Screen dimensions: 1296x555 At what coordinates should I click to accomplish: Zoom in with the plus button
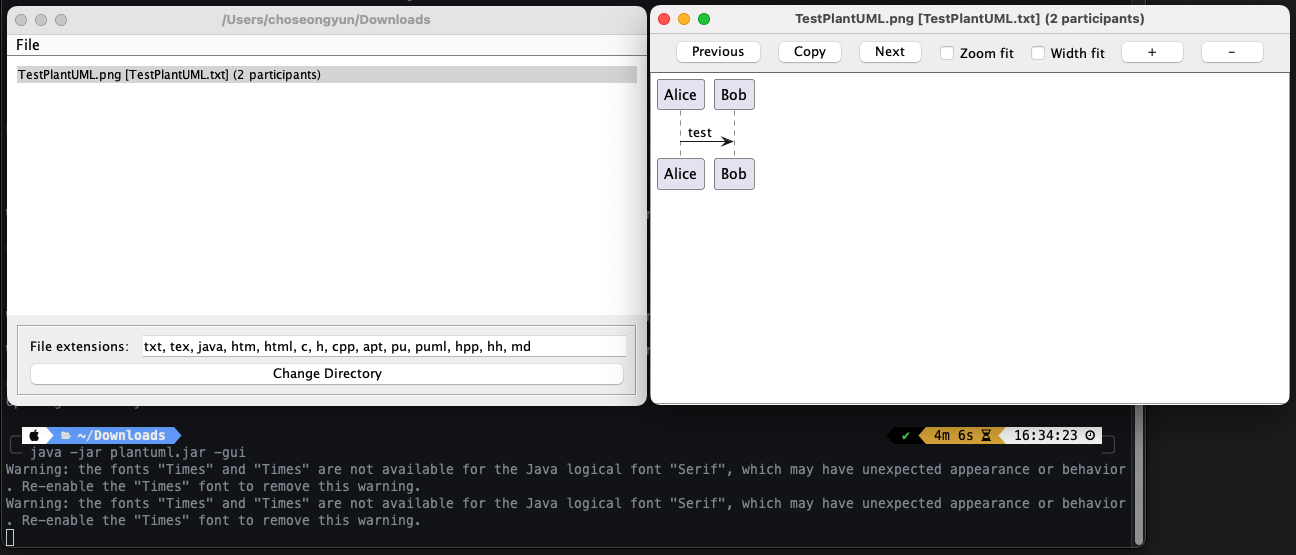1152,52
